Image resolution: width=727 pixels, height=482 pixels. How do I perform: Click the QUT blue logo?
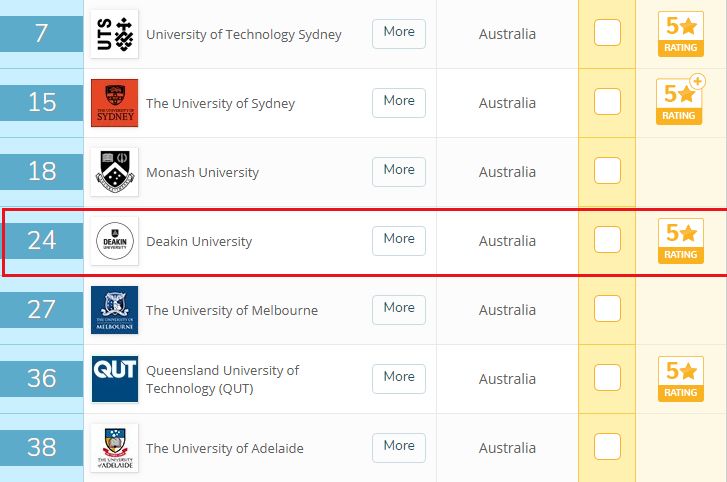(115, 379)
